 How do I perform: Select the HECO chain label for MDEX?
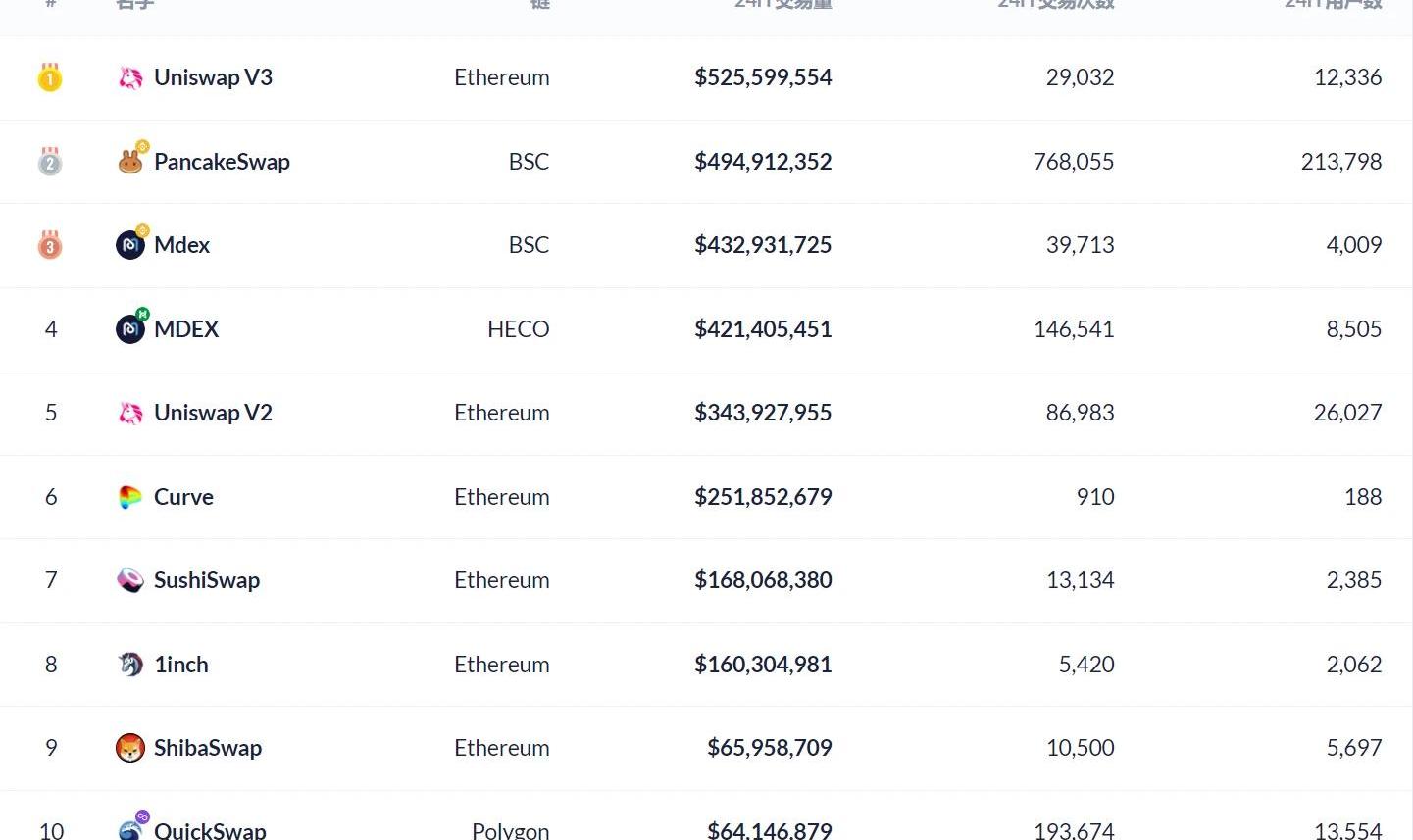pos(518,329)
